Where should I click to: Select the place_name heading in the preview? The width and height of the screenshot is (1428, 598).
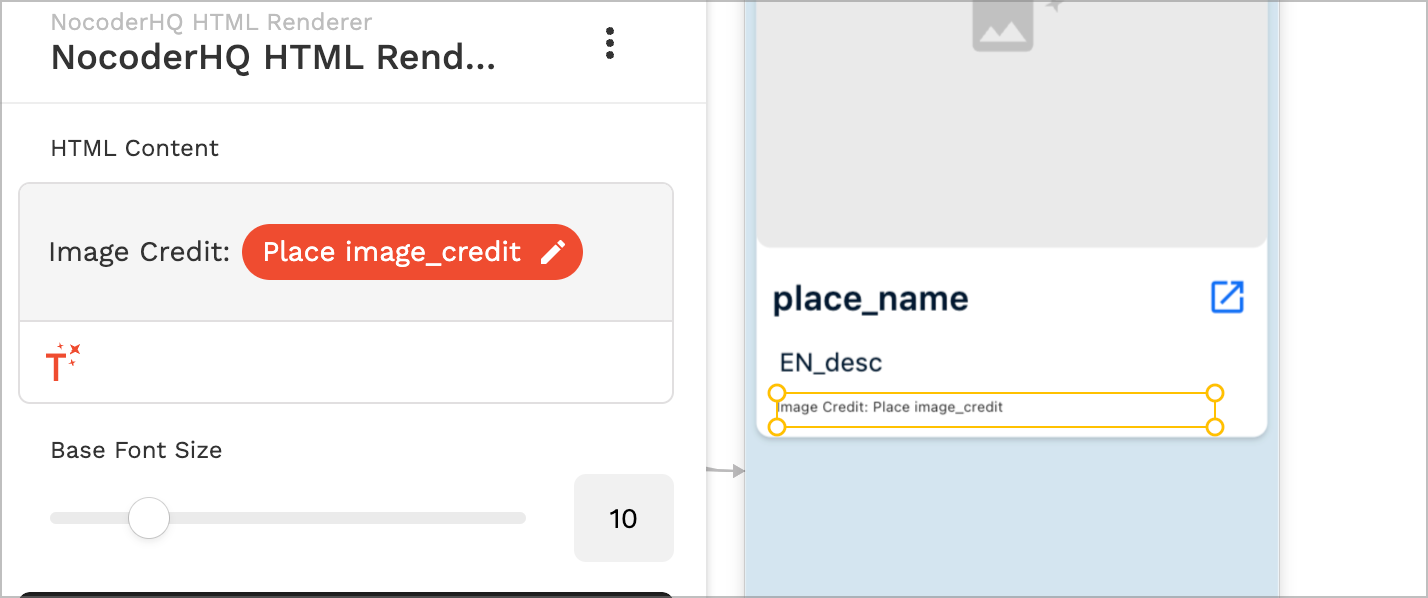(871, 298)
